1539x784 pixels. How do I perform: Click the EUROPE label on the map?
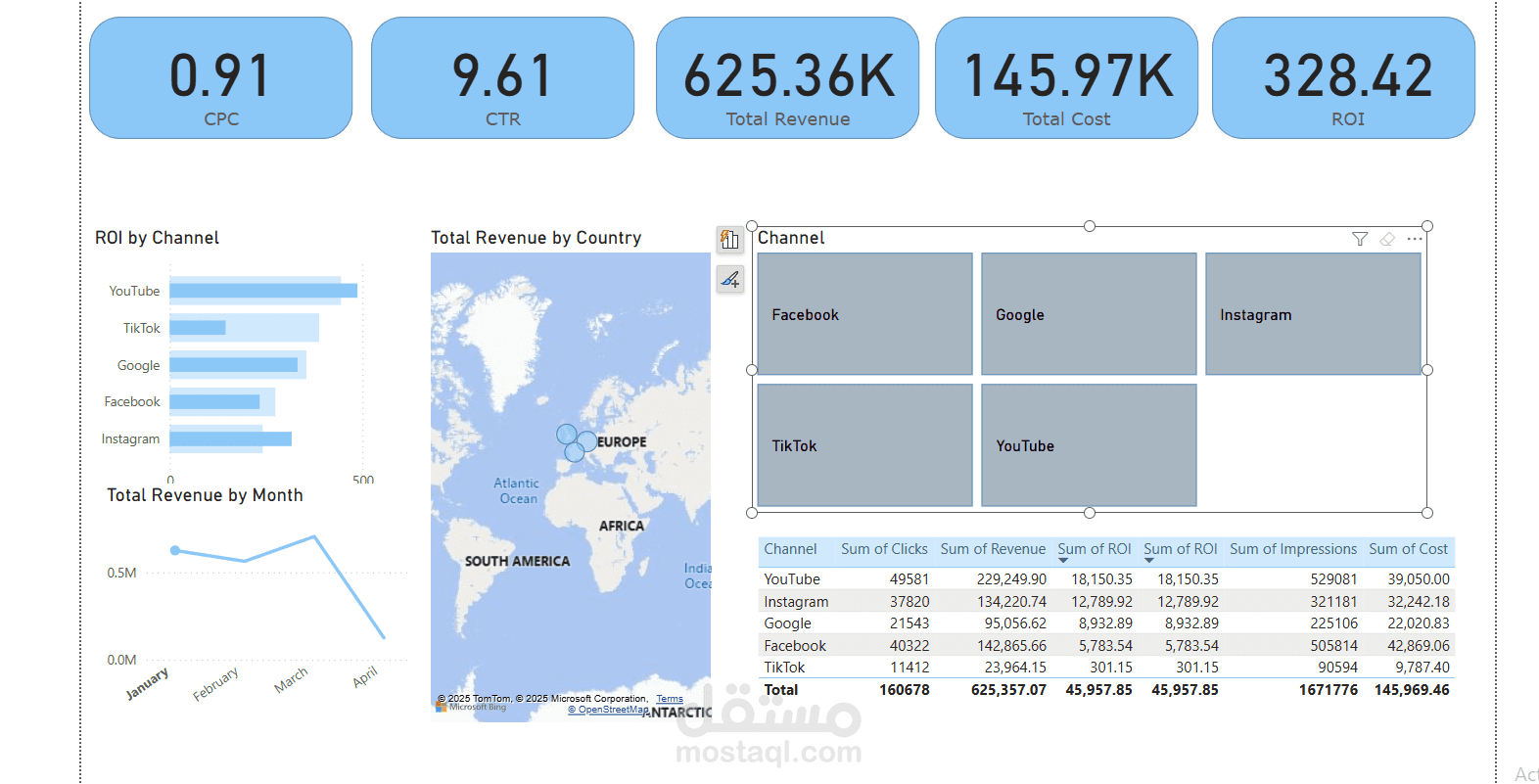pyautogui.click(x=622, y=442)
